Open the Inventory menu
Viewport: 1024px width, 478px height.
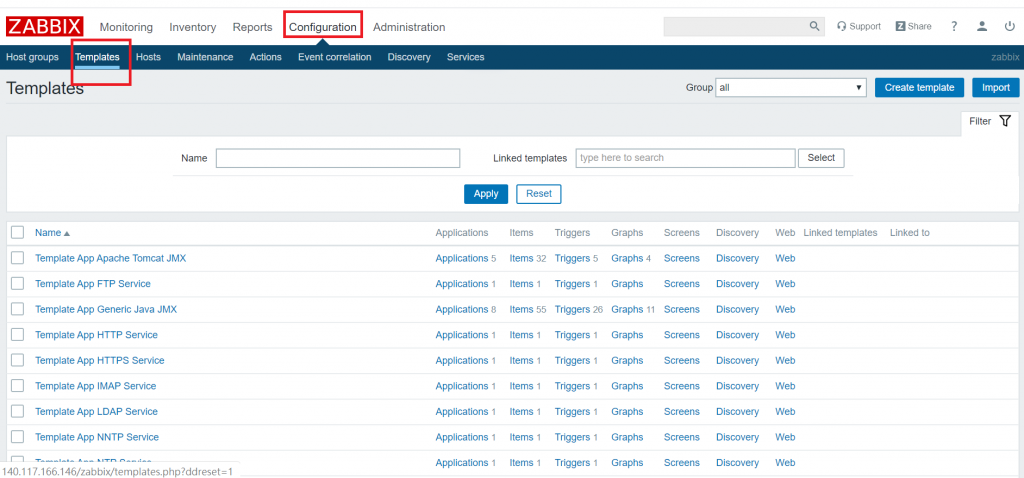pos(193,27)
